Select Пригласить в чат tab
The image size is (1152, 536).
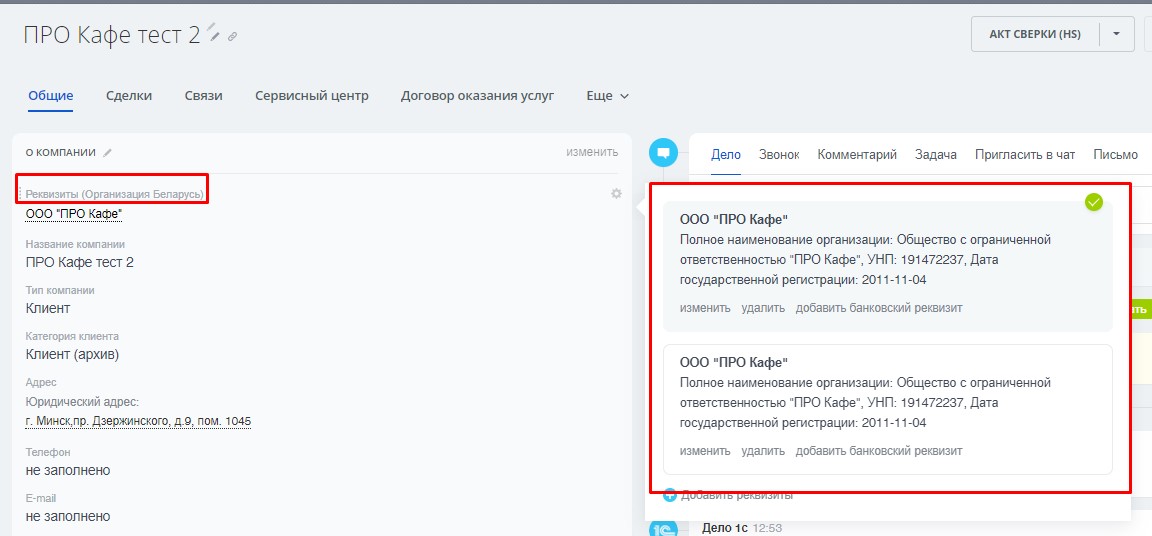point(1025,155)
